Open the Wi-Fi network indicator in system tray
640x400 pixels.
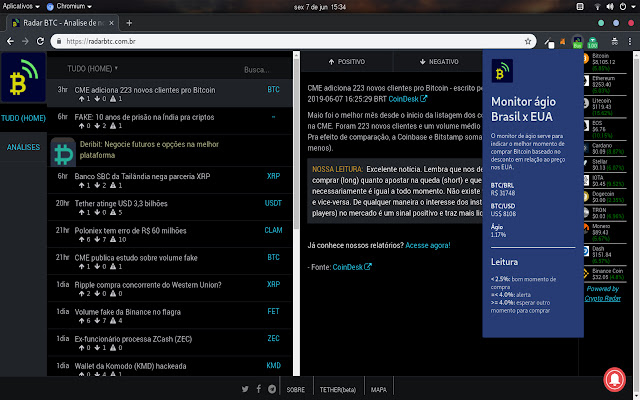coord(598,7)
